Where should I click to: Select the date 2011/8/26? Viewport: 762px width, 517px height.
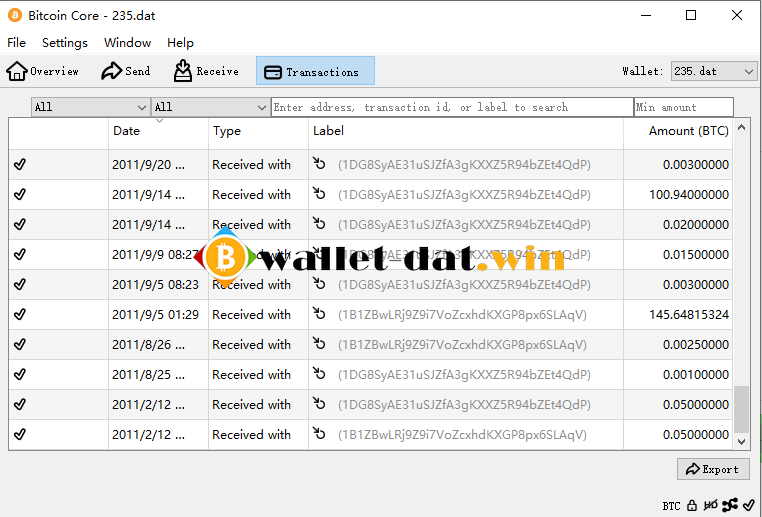(148, 345)
